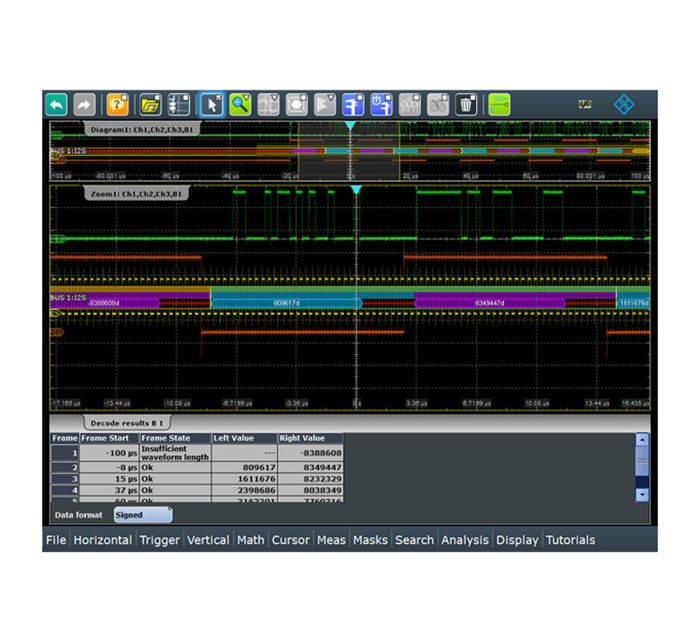Click the decoded 809617d bus segment
The image size is (700, 640).
286,303
